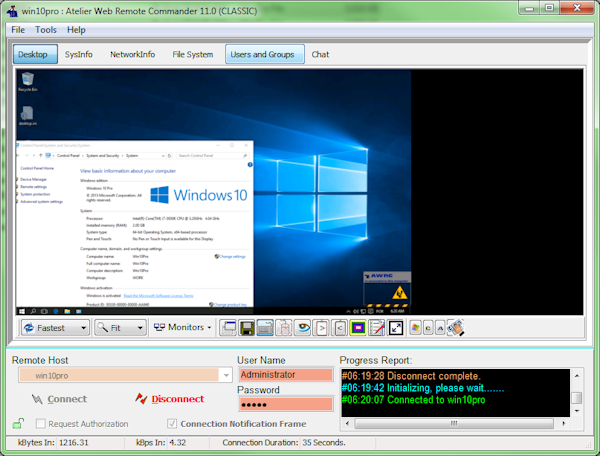Click the floppy disk save screenshot icon
This screenshot has height=456, width=600.
point(247,328)
